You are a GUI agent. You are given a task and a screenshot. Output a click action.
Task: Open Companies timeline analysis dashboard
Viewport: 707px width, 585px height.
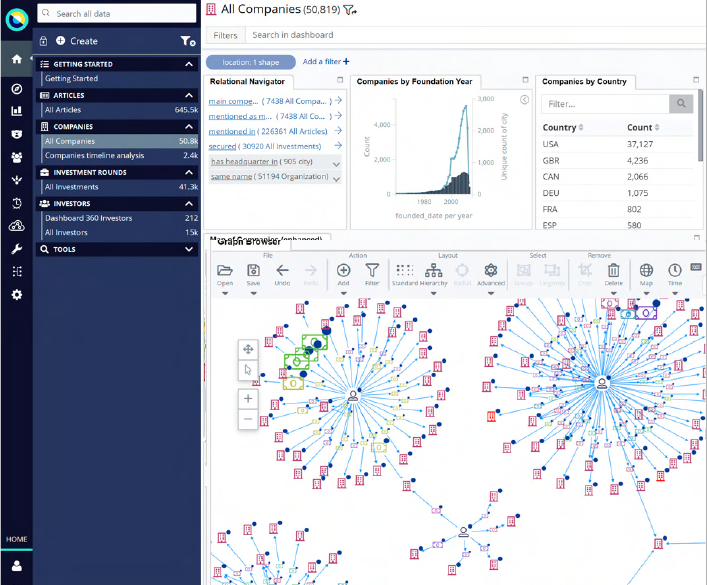pyautogui.click(x=95, y=155)
